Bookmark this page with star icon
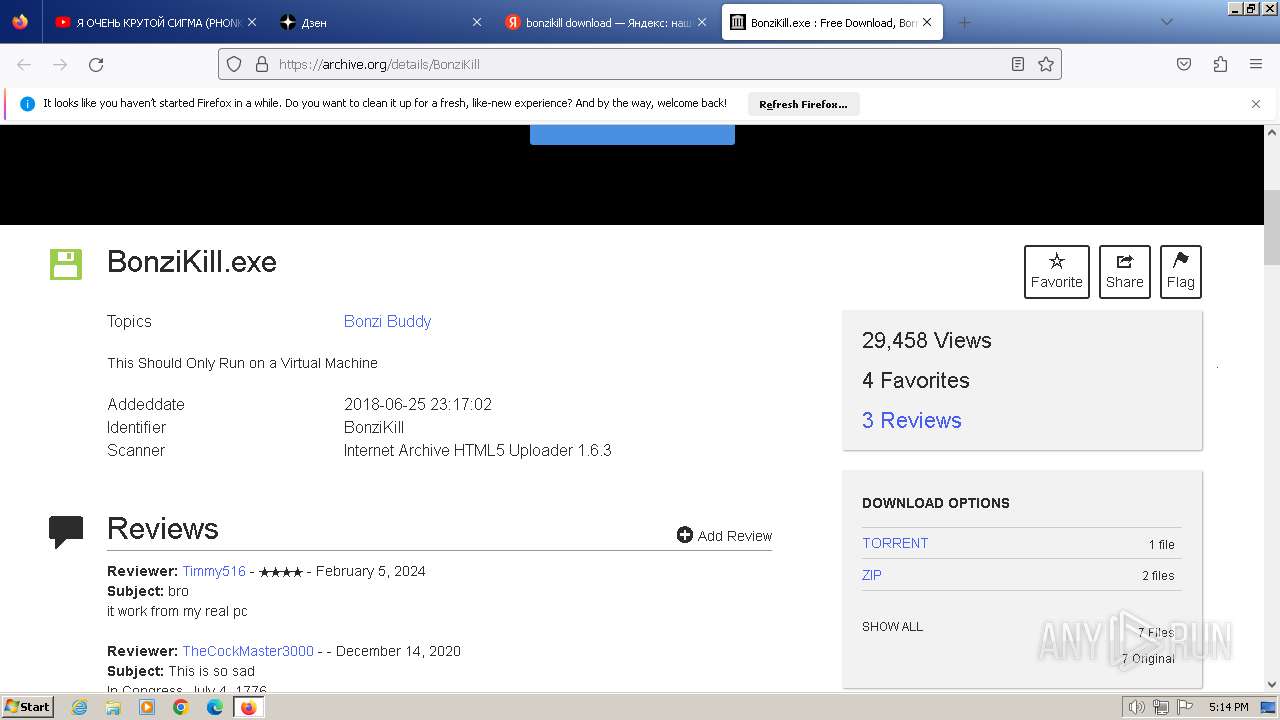 click(x=1046, y=64)
